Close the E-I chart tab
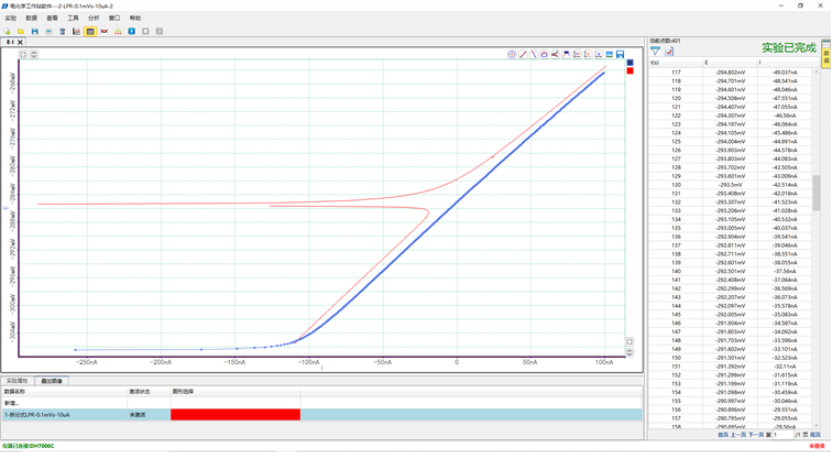The height and width of the screenshot is (452, 831). (x=20, y=42)
